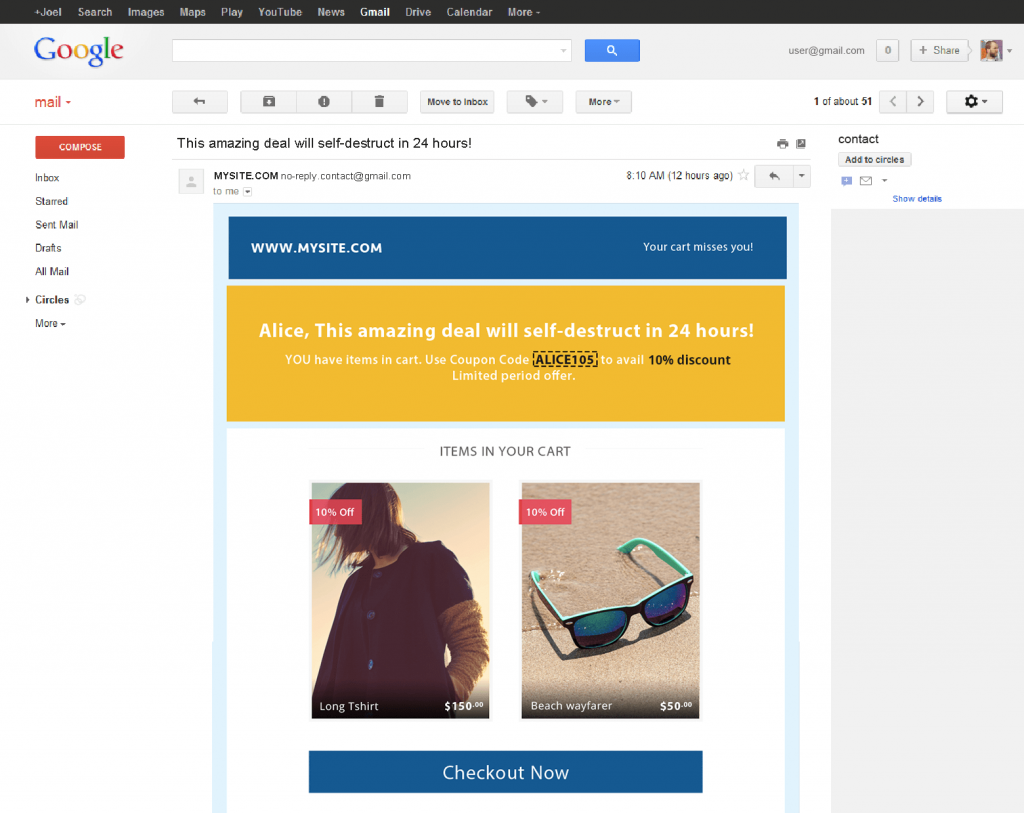The image size is (1024, 813).
Task: Click the blue search button
Action: 611,50
